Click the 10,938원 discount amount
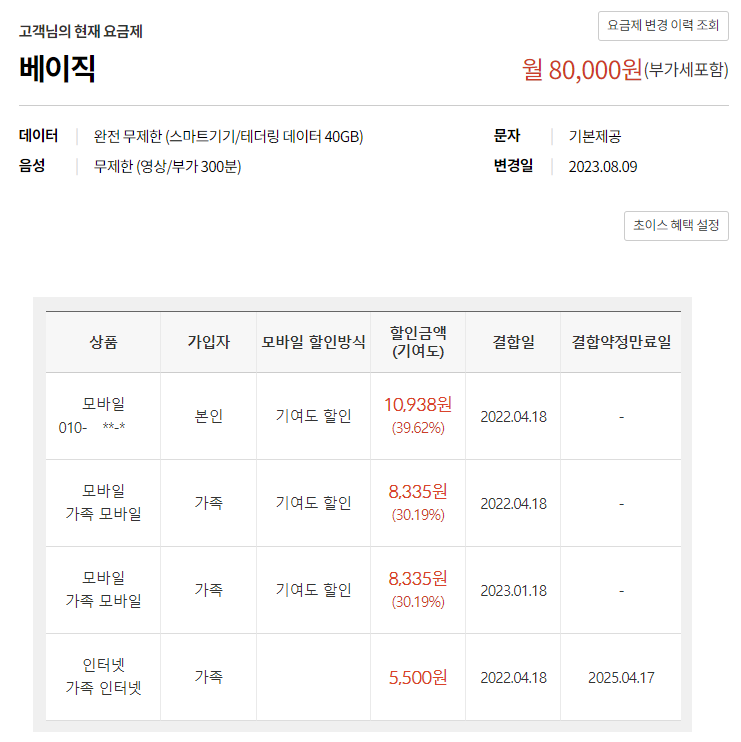 [418, 405]
